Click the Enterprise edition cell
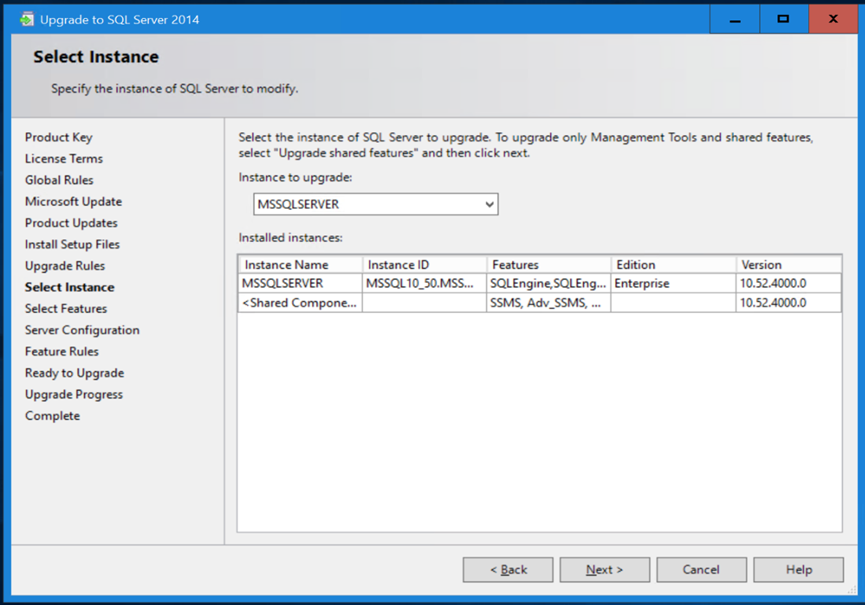This screenshot has width=865, height=605. click(x=673, y=283)
